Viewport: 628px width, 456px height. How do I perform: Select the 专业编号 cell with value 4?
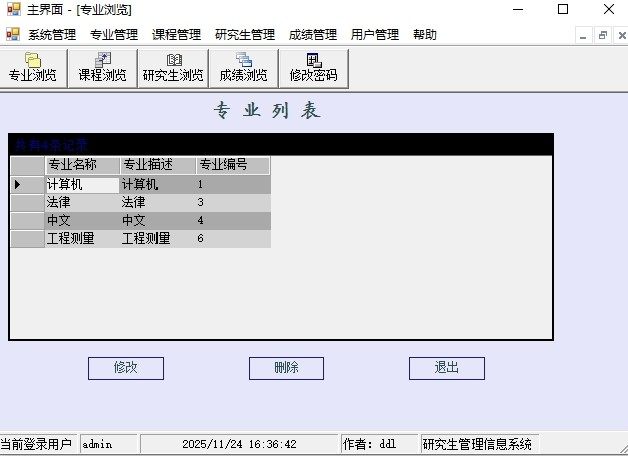[233, 221]
